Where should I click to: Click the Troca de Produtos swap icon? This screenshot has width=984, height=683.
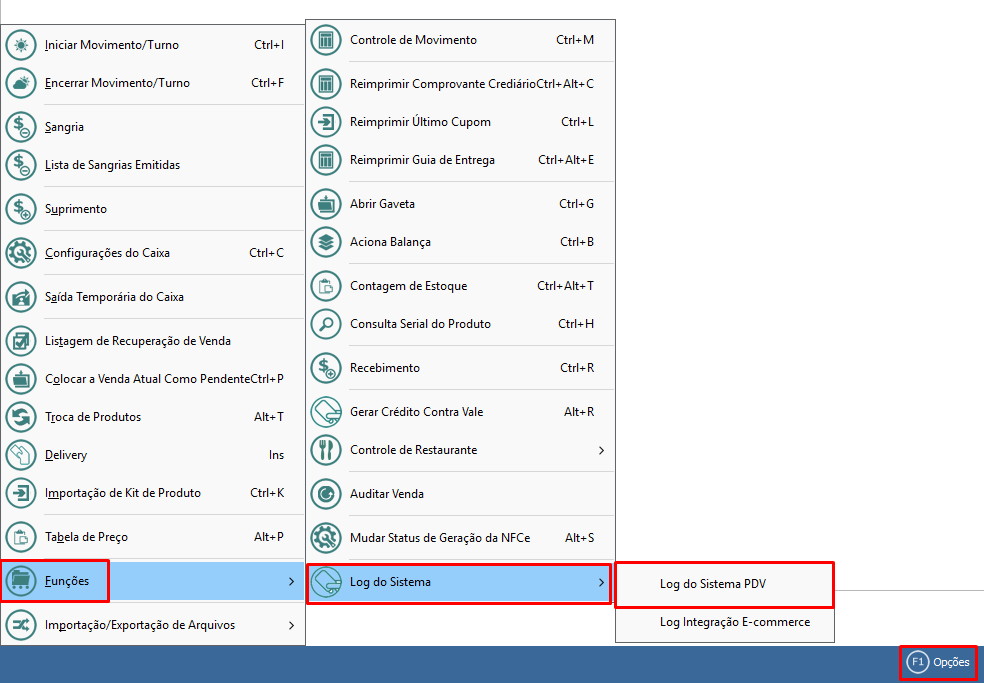point(21,417)
